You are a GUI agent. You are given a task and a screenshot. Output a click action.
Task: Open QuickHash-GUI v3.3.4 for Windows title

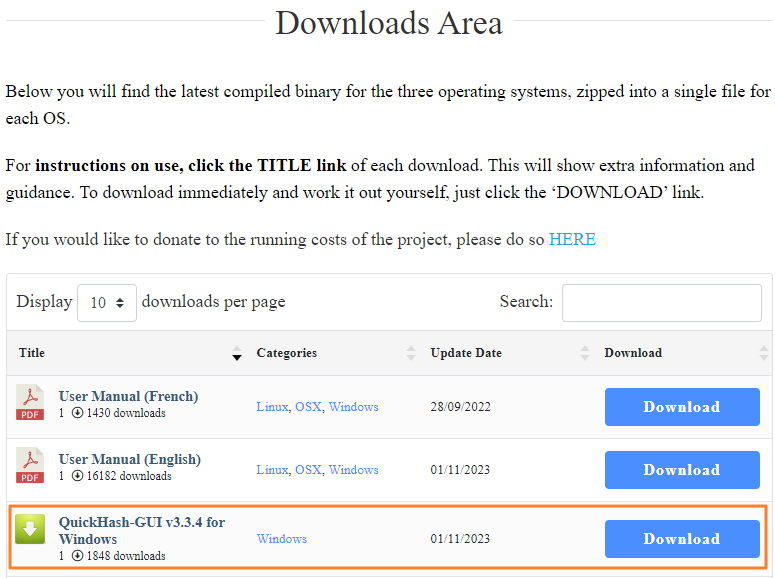(x=141, y=531)
